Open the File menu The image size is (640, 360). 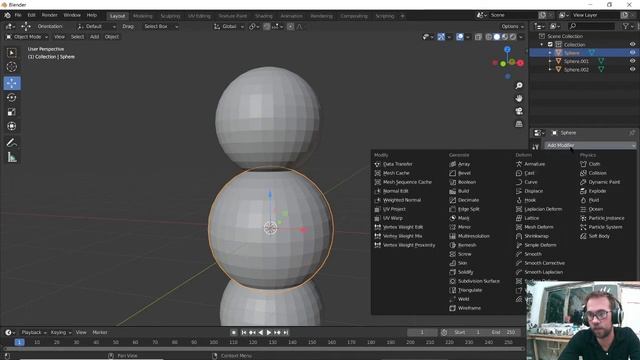pos(18,15)
